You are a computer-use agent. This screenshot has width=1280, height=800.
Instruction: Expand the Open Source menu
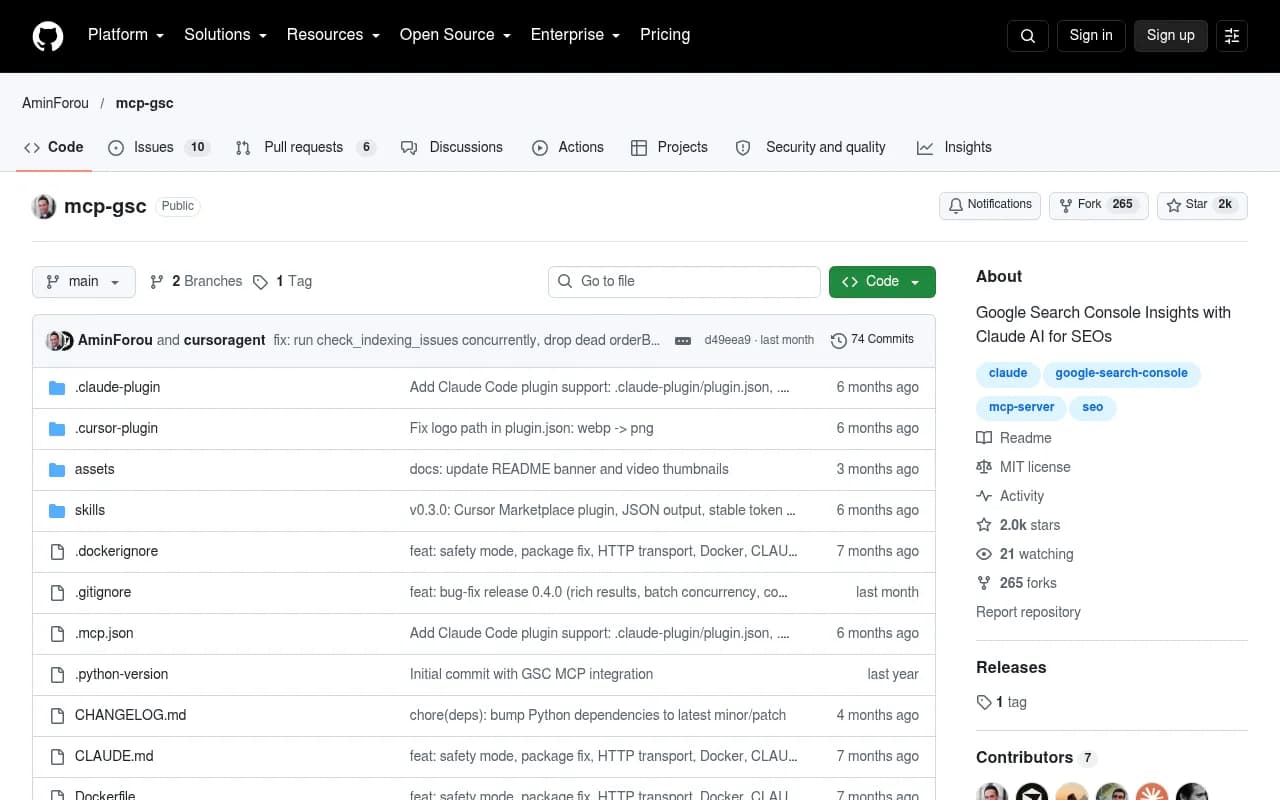pos(455,34)
